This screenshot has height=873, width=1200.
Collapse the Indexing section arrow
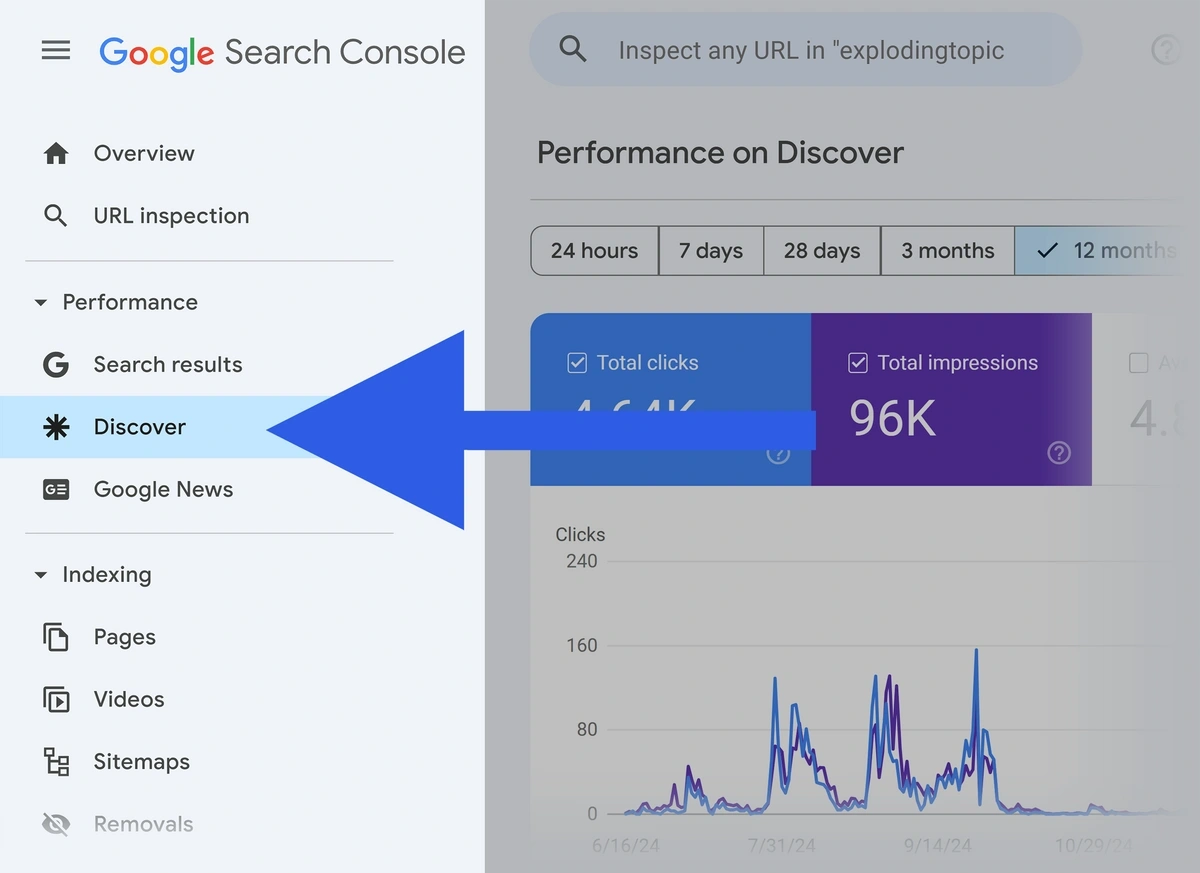[40, 575]
